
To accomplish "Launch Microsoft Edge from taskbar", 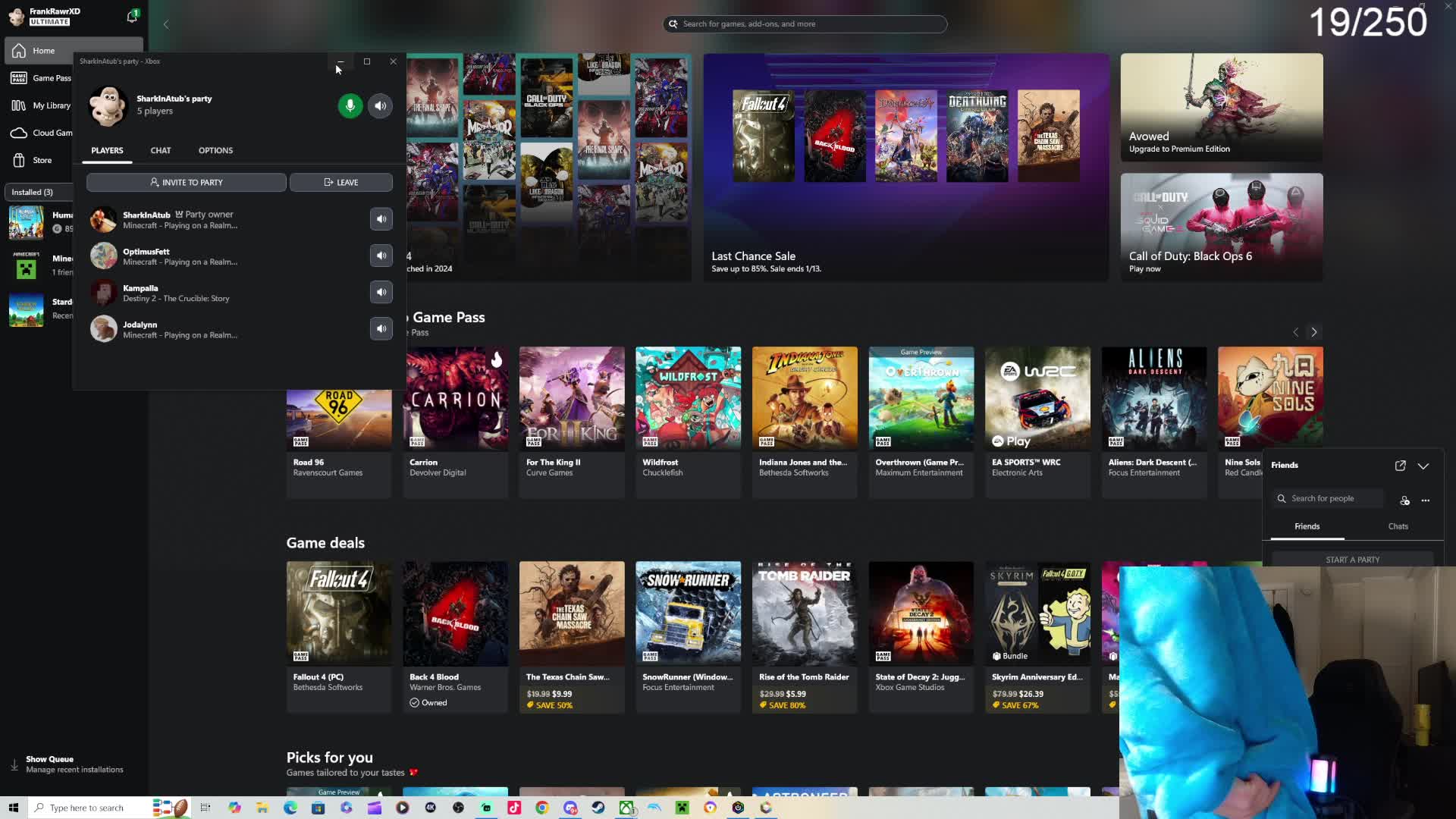I will click(290, 808).
